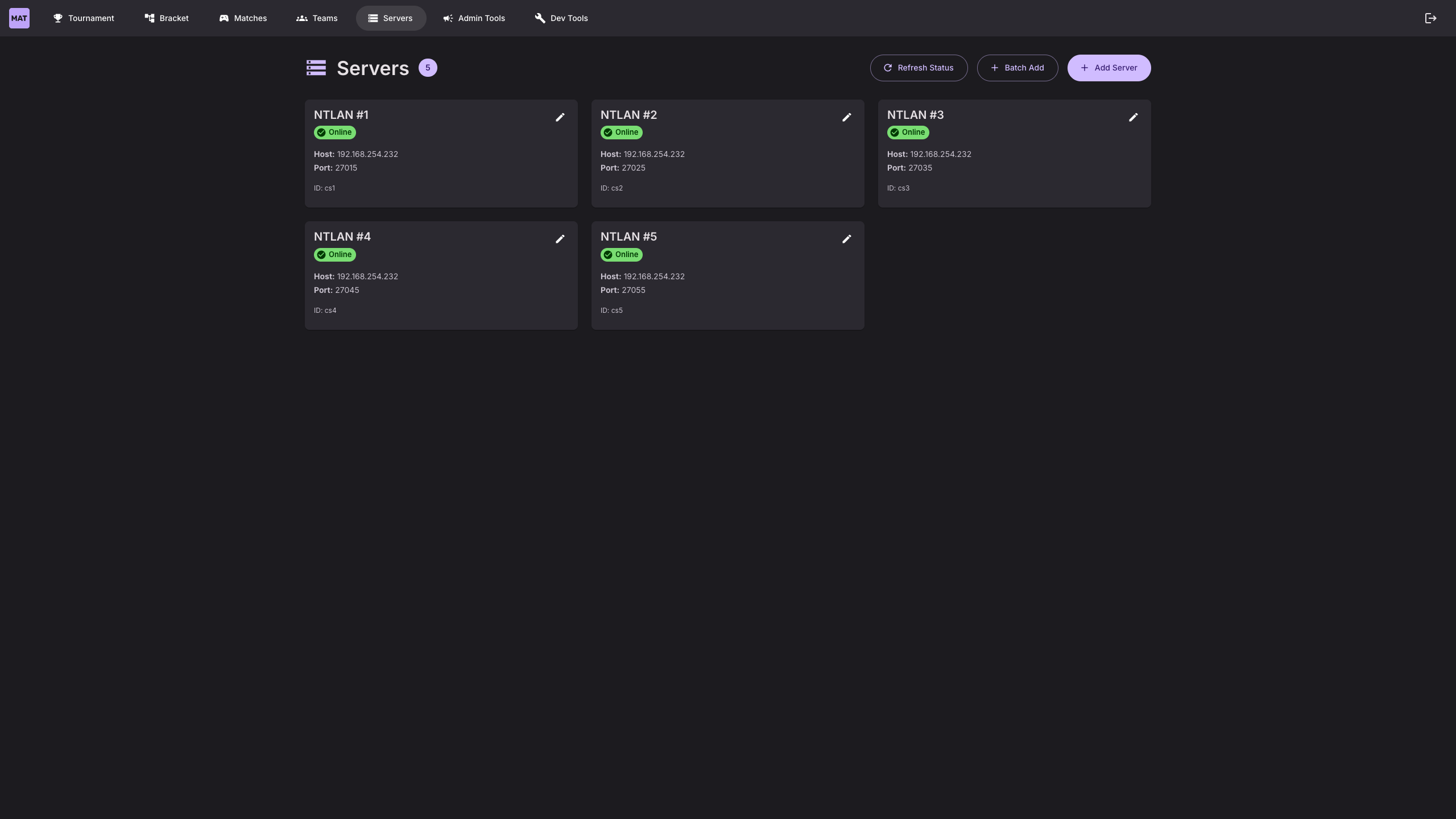Click the logout icon in top bar
Screen dimensions: 1456x819
coord(1430,18)
